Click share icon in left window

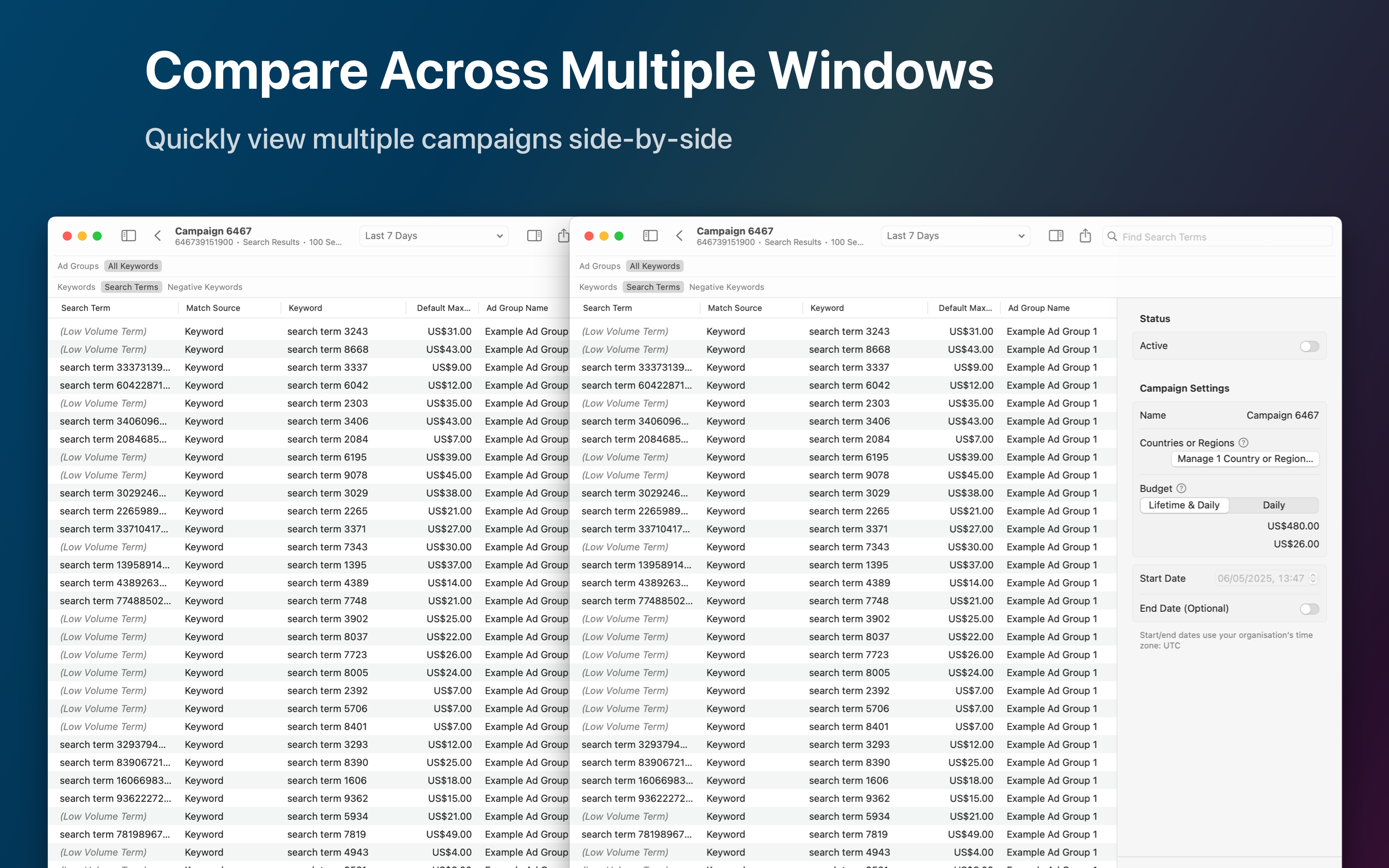coord(564,235)
